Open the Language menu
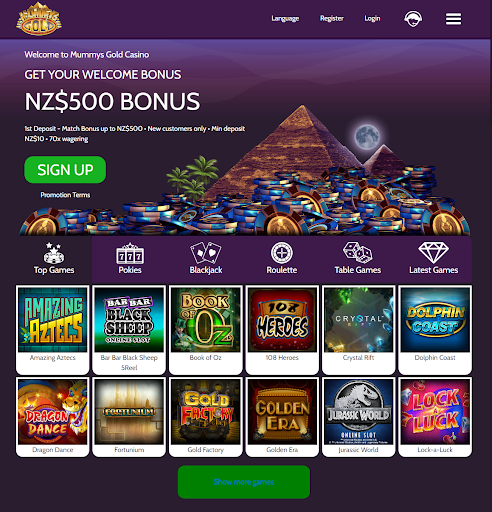 pyautogui.click(x=285, y=19)
